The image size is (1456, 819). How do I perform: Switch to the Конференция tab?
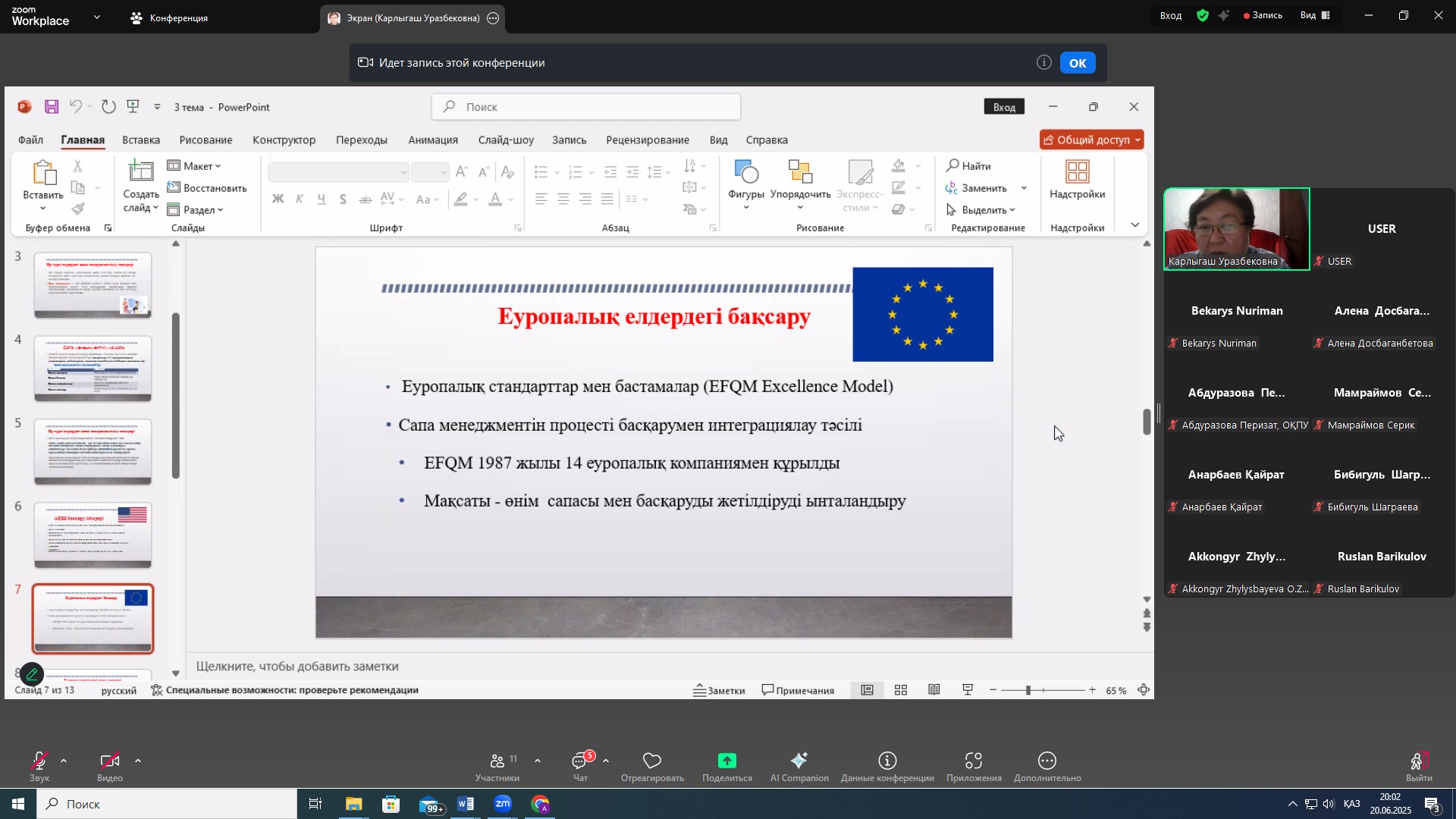point(169,17)
